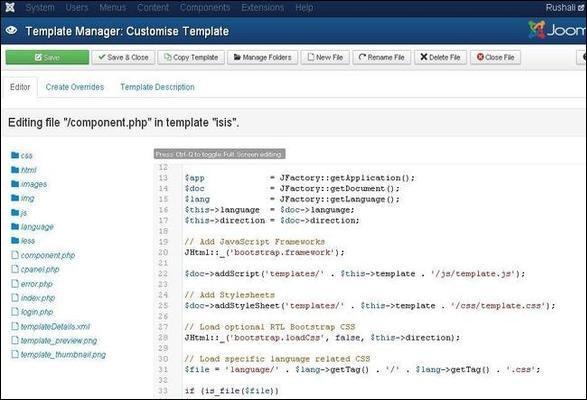This screenshot has width=587, height=400.
Task: Click code line 33 'if (is_file($file))'
Action: [231, 391]
